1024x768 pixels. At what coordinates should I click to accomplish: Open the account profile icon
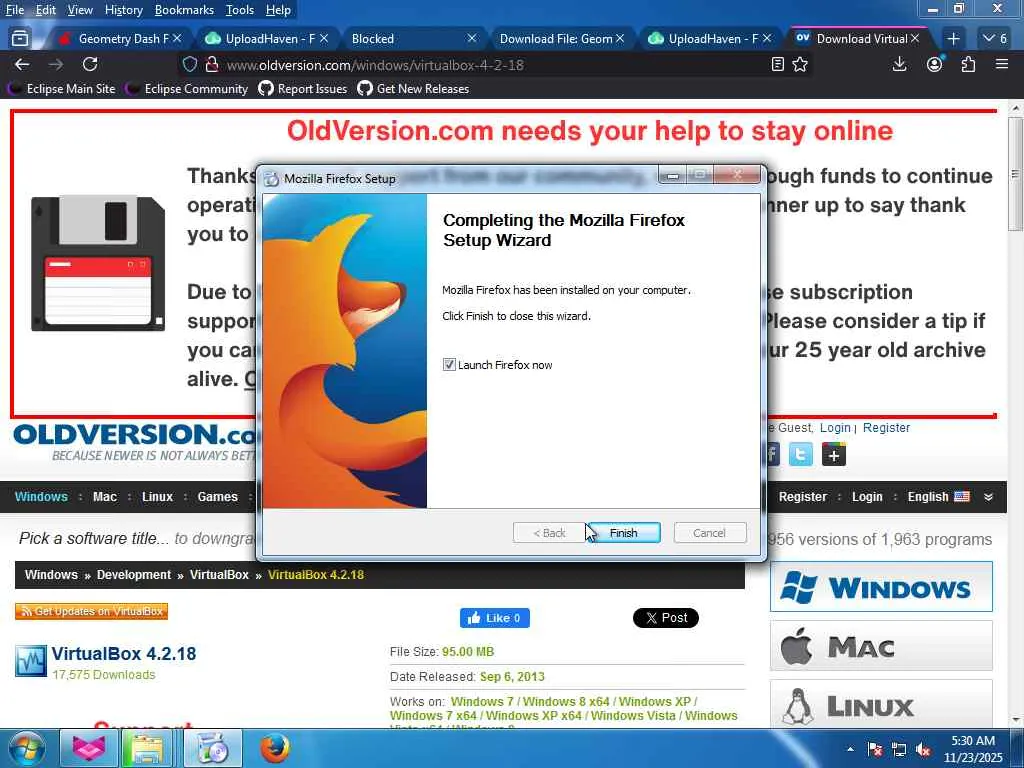click(x=935, y=64)
